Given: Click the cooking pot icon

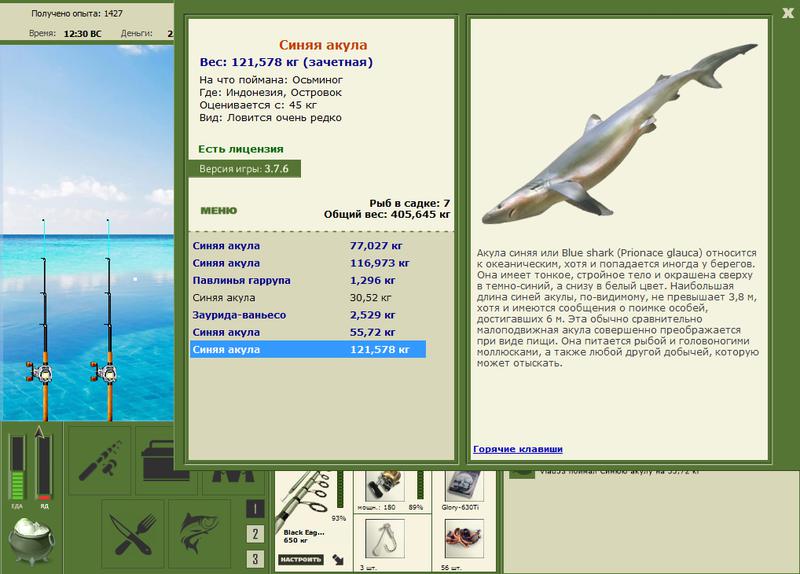Looking at the screenshot, I should coord(32,541).
